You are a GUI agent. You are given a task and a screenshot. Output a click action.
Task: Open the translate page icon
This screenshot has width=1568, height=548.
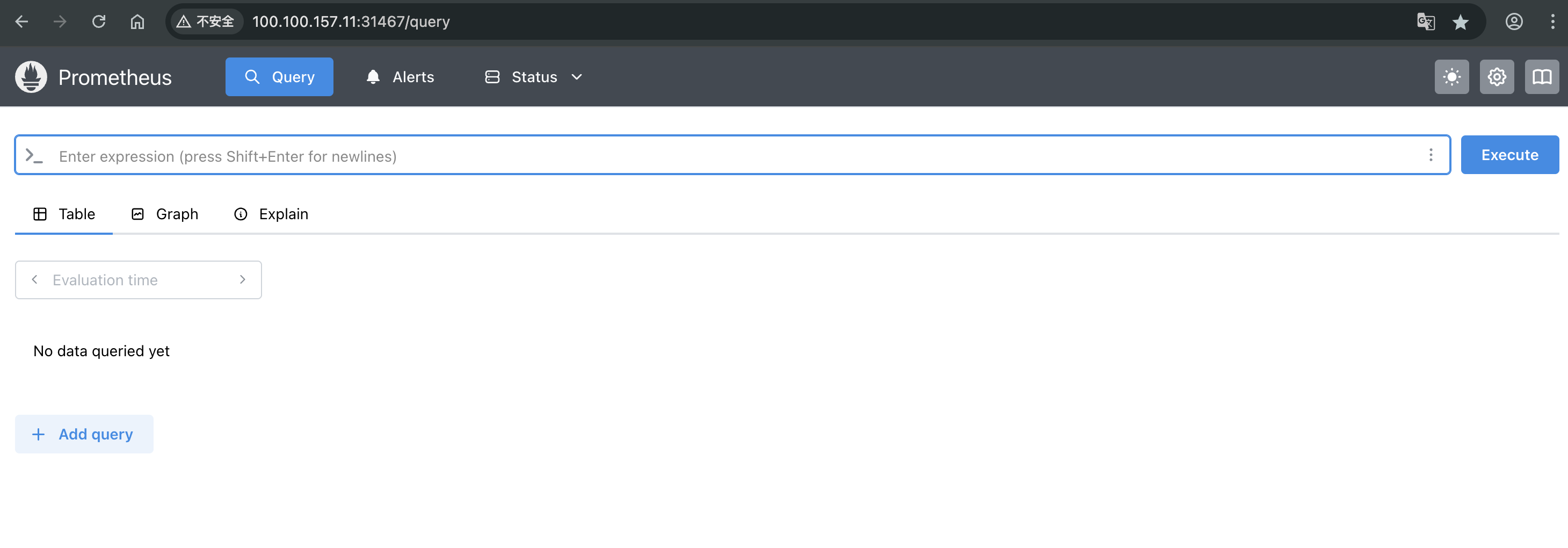coord(1426,22)
